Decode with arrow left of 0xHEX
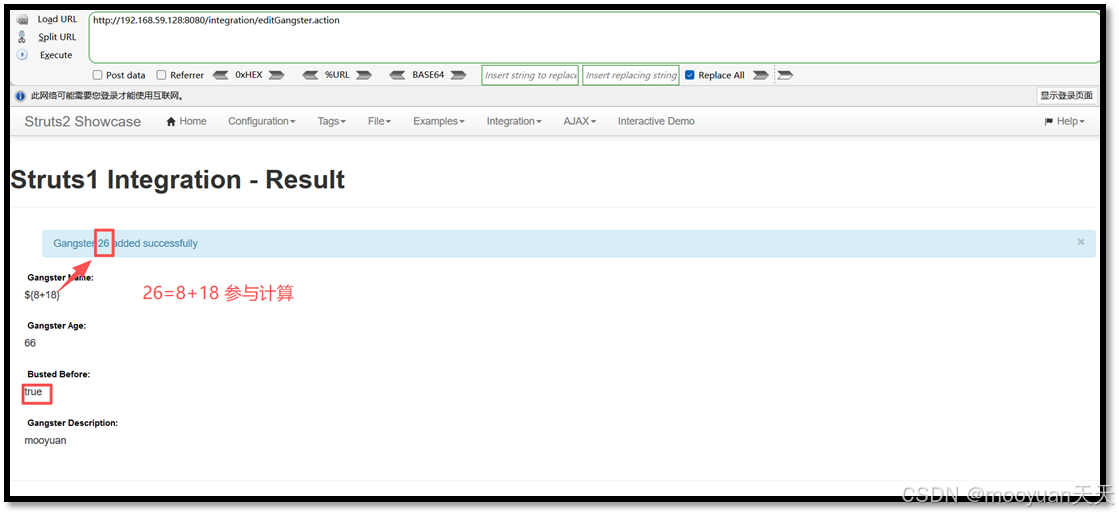This screenshot has width=1119, height=515. pos(221,75)
